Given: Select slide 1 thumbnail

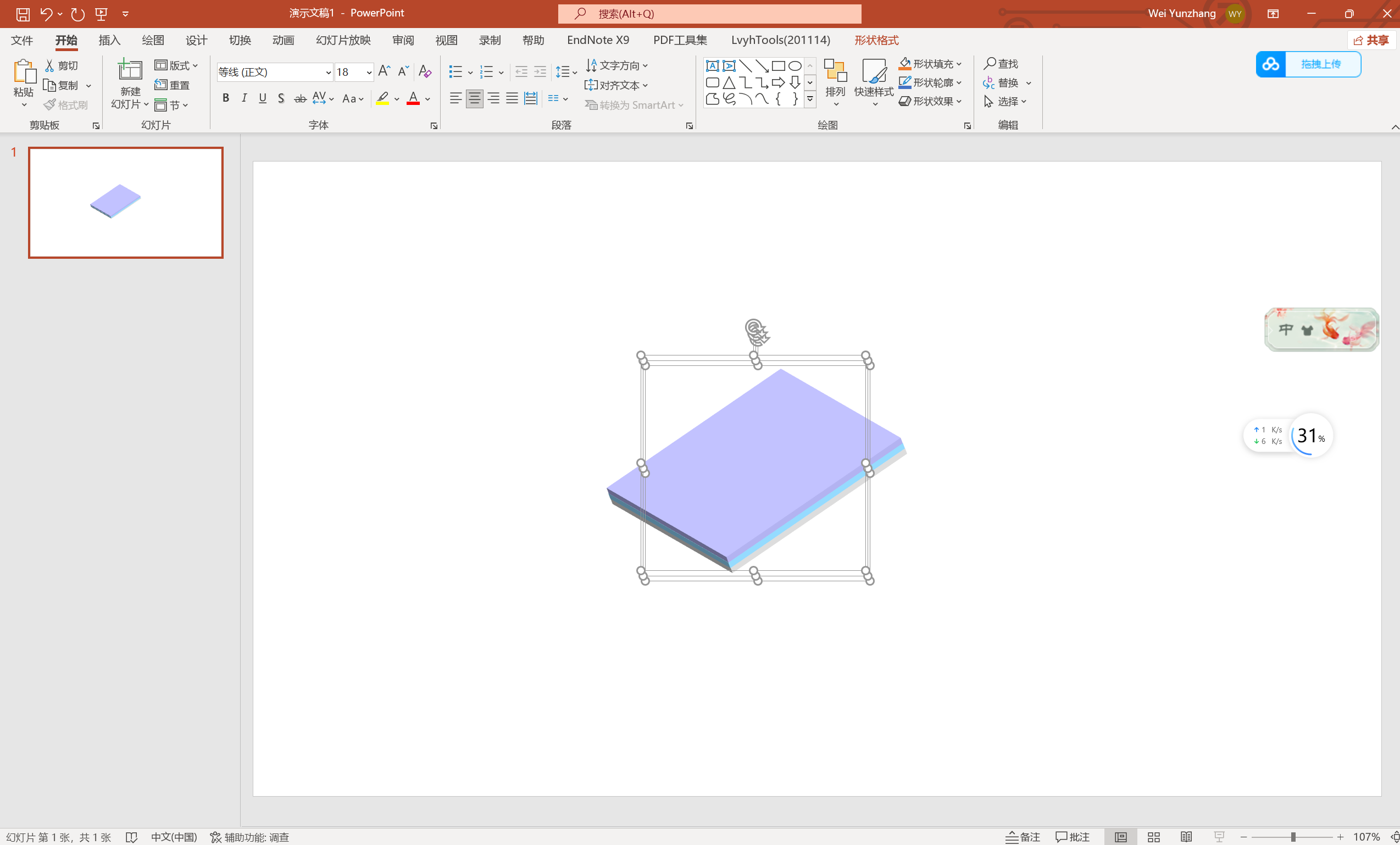Looking at the screenshot, I should tap(126, 203).
